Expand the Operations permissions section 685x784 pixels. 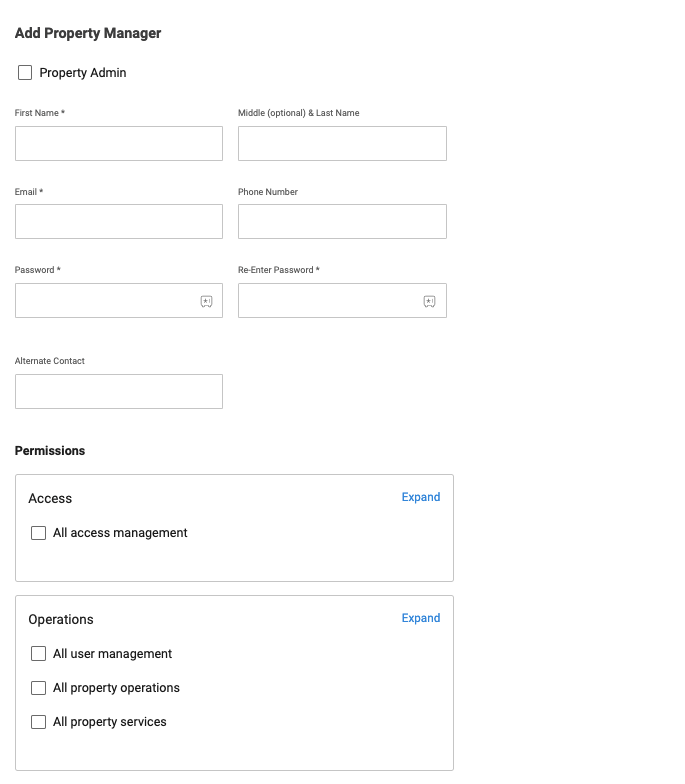pos(420,618)
